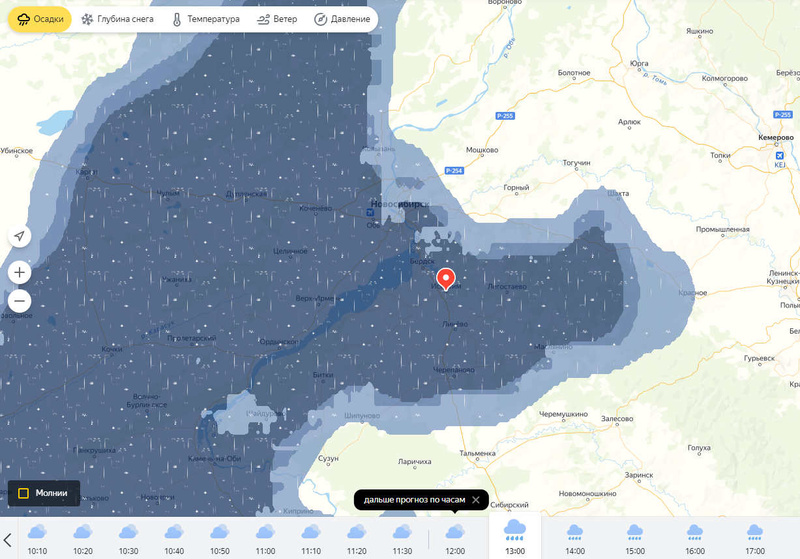This screenshot has width=800, height=559.
Task: Show the Ветер wind layer
Action: [x=277, y=19]
